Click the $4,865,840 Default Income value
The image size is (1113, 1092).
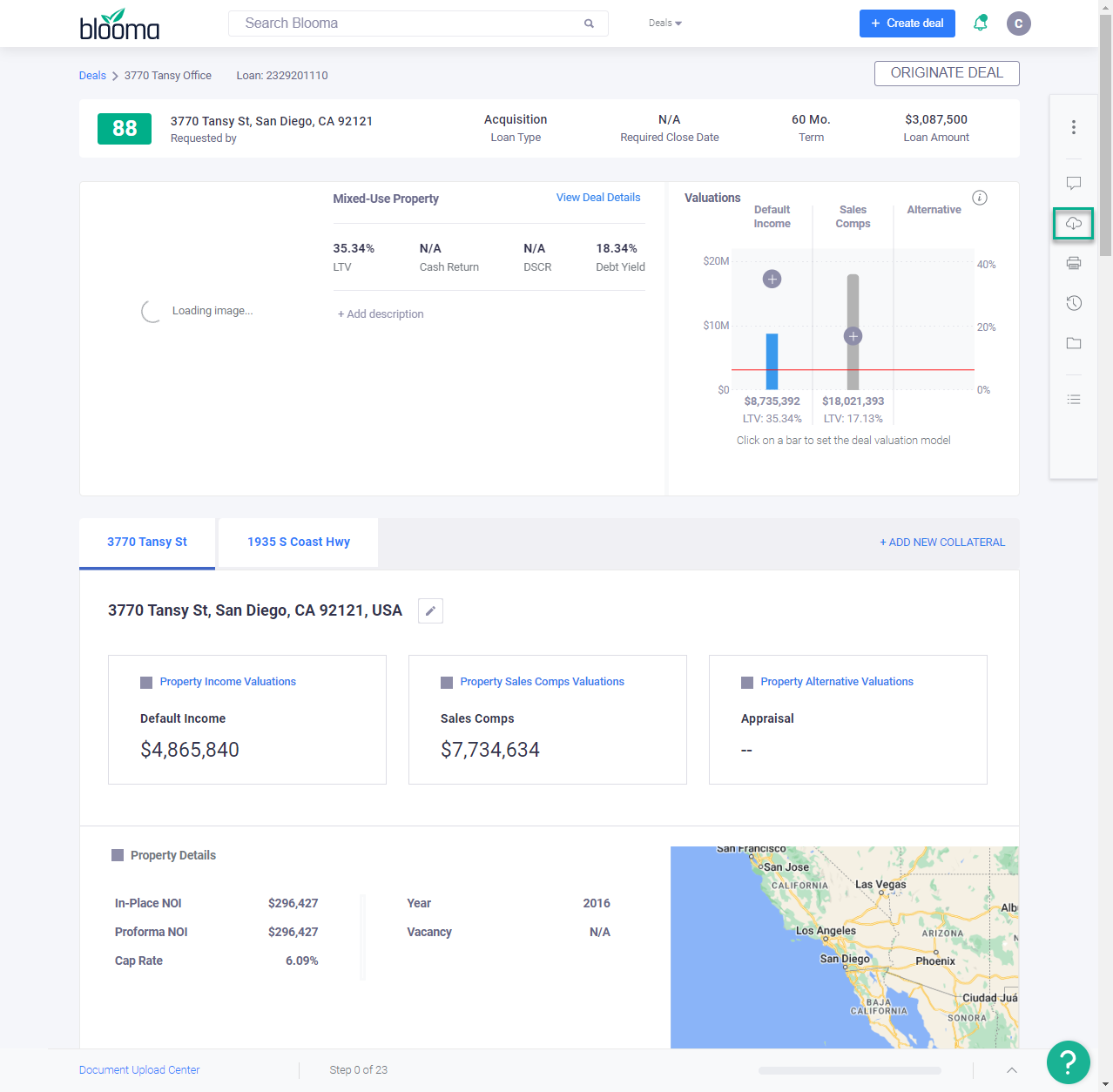190,750
